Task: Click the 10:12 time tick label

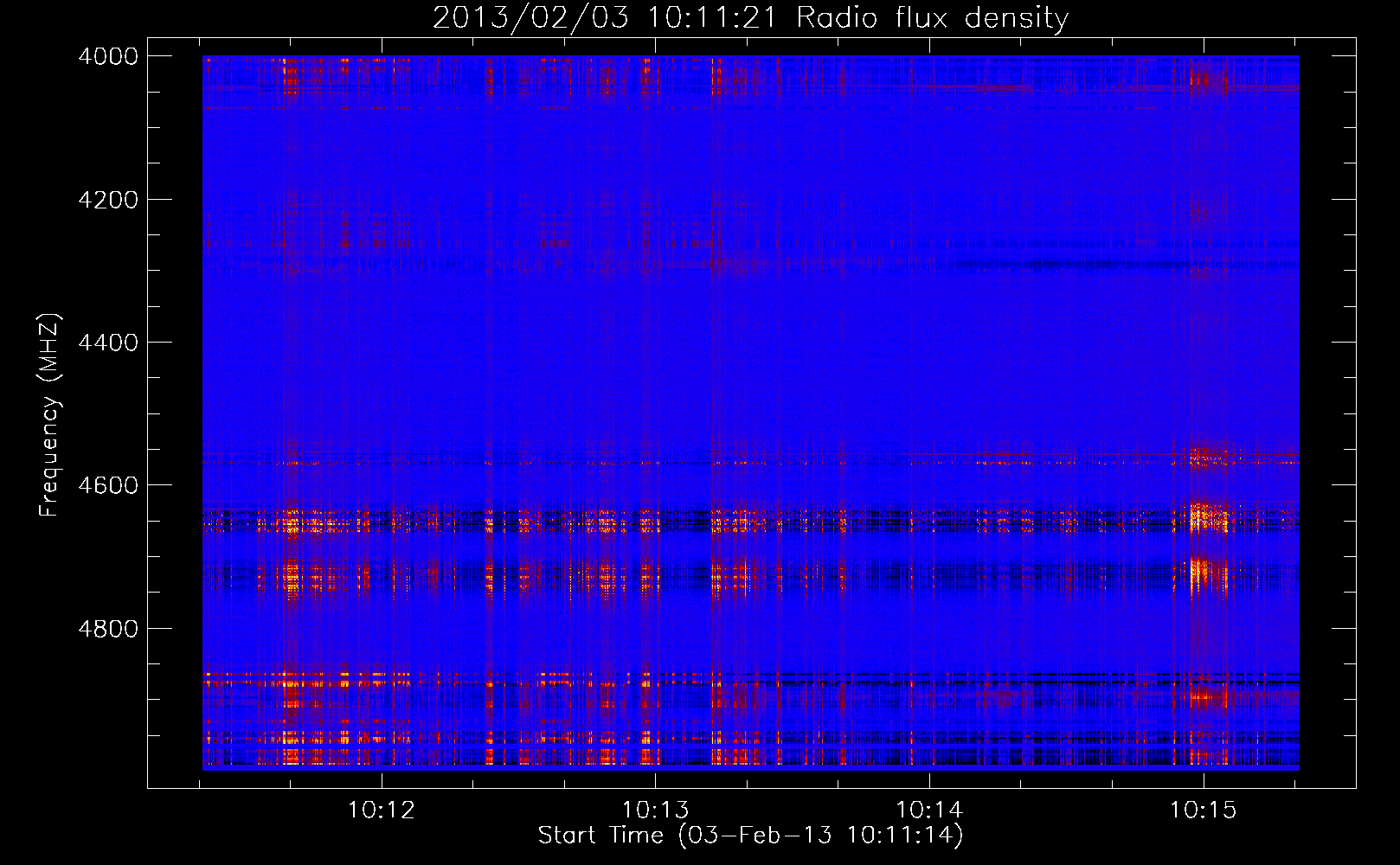Action: pyautogui.click(x=382, y=811)
